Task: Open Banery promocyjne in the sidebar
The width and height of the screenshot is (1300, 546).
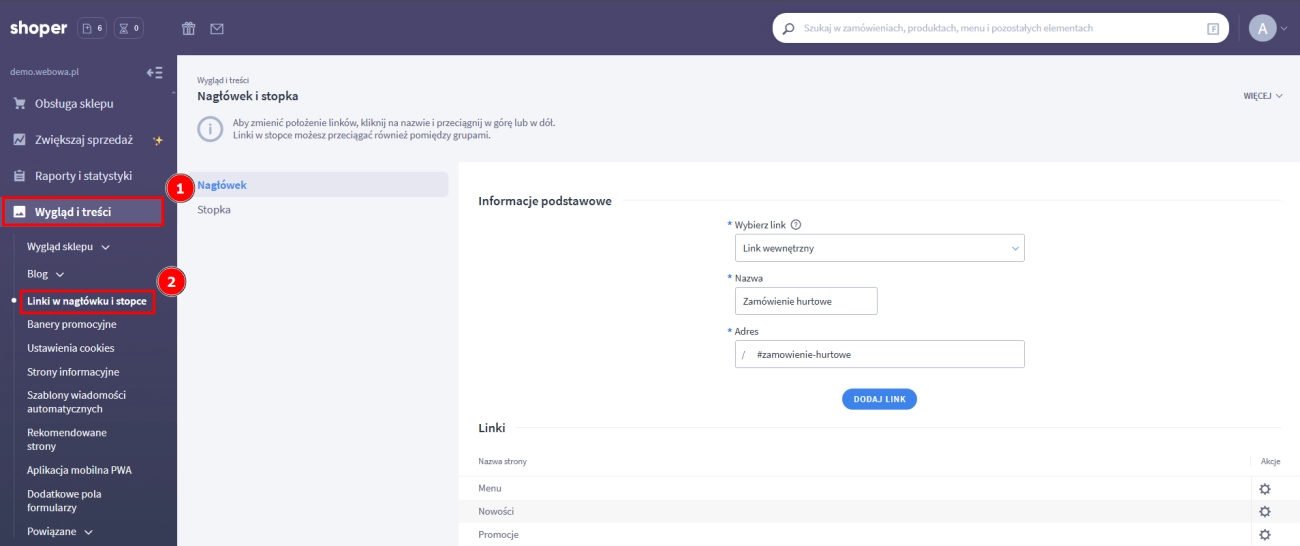Action: pyautogui.click(x=72, y=325)
